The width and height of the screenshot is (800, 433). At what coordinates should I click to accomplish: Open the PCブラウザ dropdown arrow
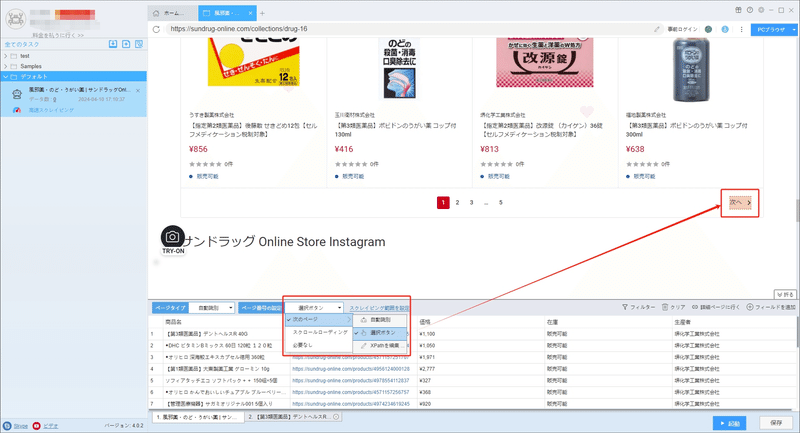pyautogui.click(x=794, y=30)
